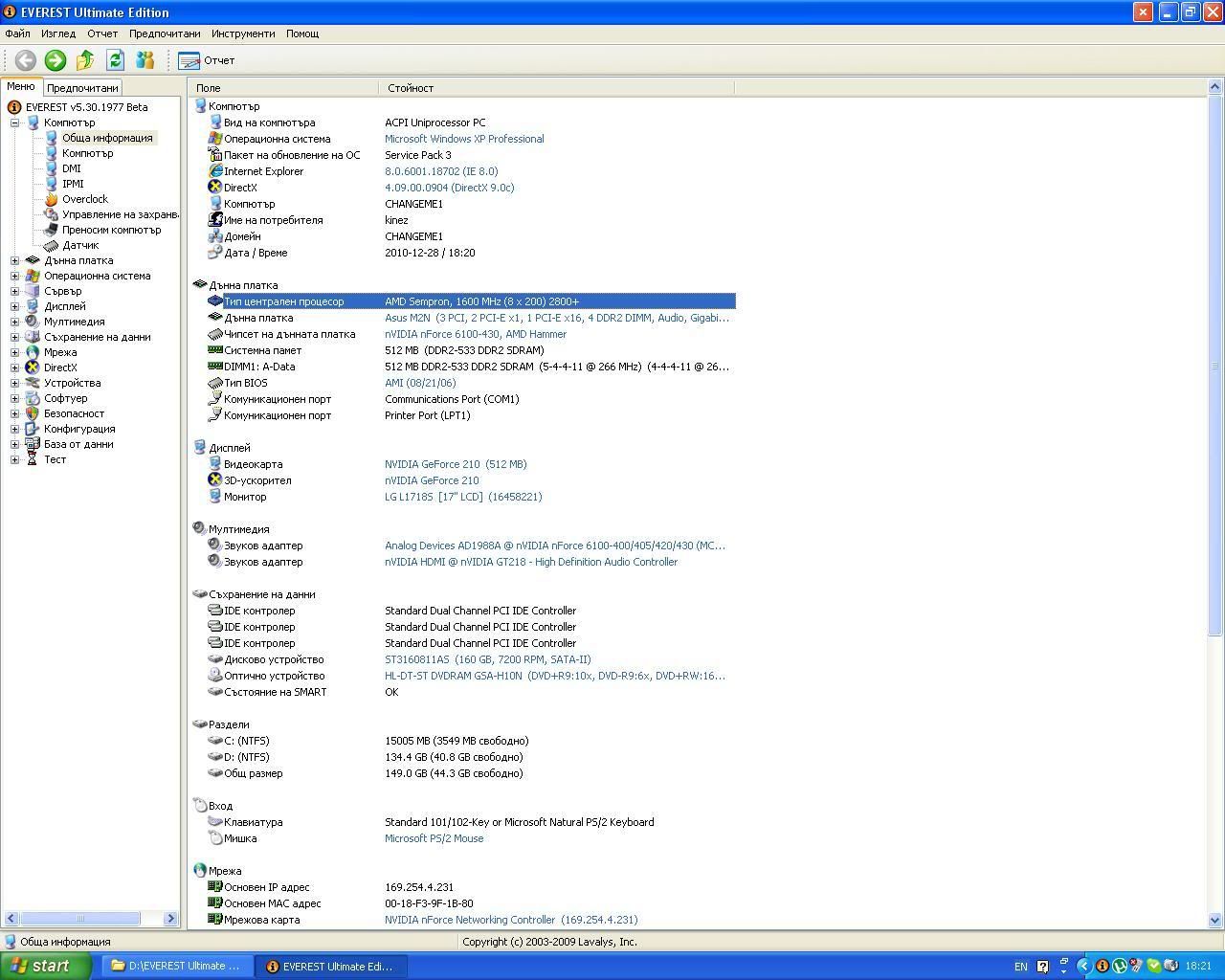
Task: Go up one level with toolbar icon
Action: [x=85, y=60]
